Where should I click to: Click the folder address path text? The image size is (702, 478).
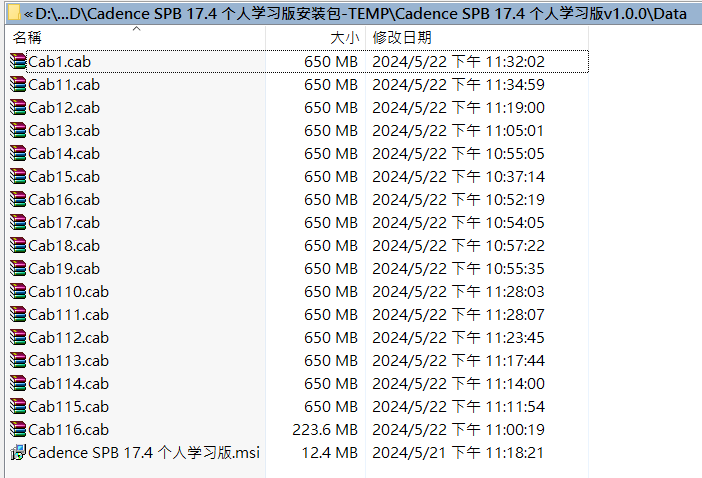click(361, 13)
